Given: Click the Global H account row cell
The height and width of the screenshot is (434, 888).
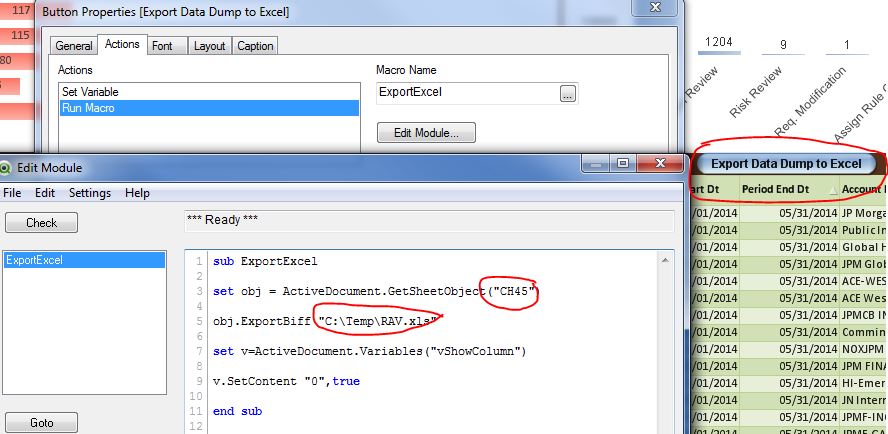Looking at the screenshot, I should (x=864, y=247).
